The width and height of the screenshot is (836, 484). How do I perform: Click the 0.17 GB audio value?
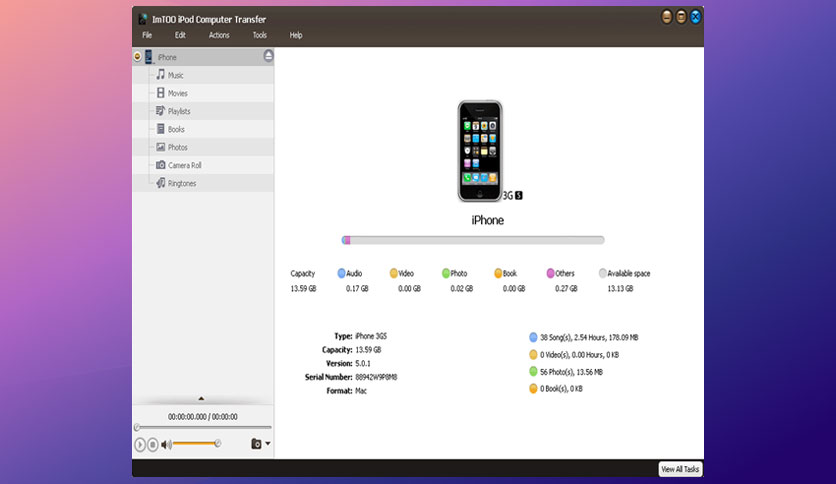357,289
